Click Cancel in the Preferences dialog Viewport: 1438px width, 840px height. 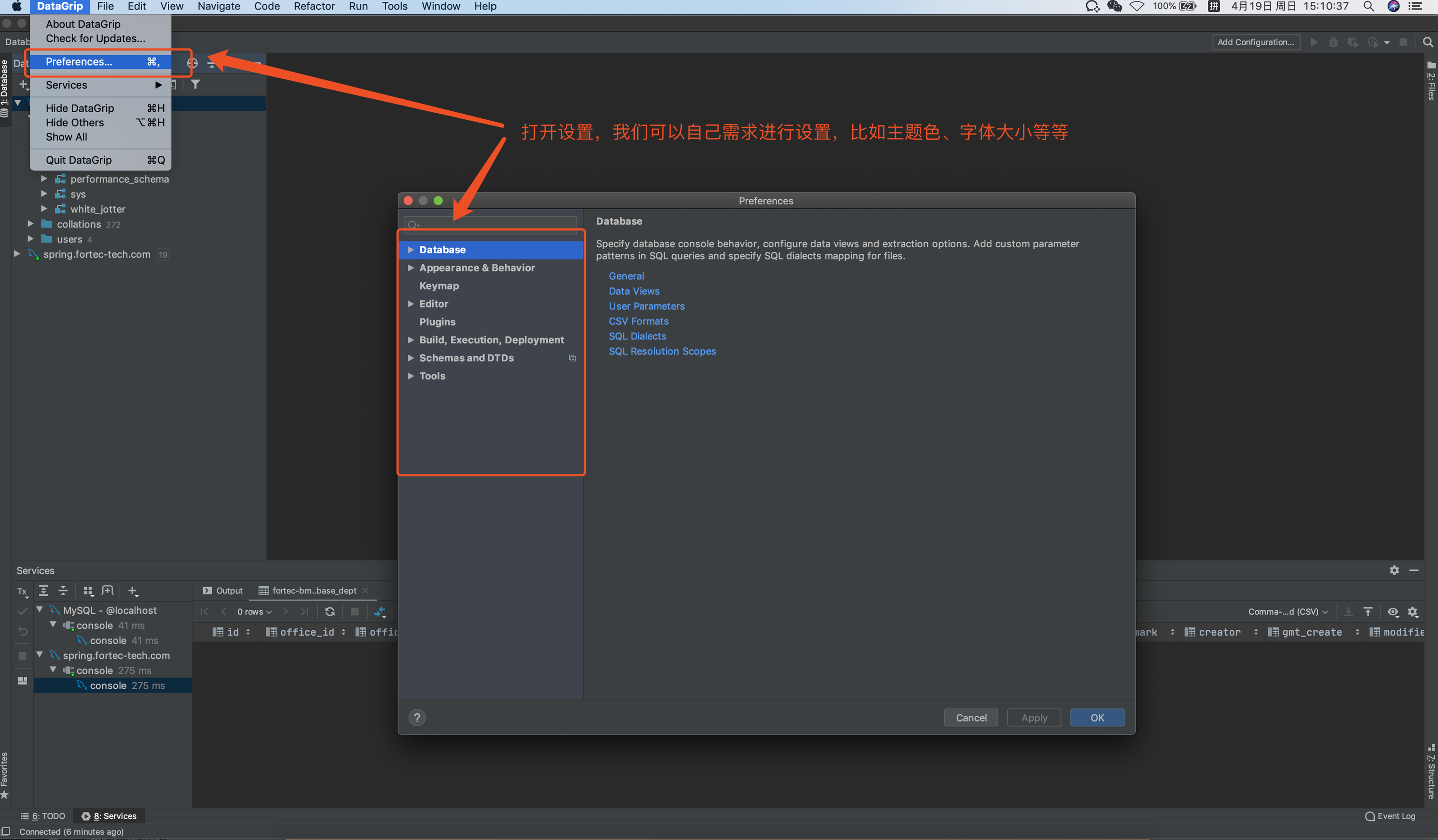pos(971,717)
